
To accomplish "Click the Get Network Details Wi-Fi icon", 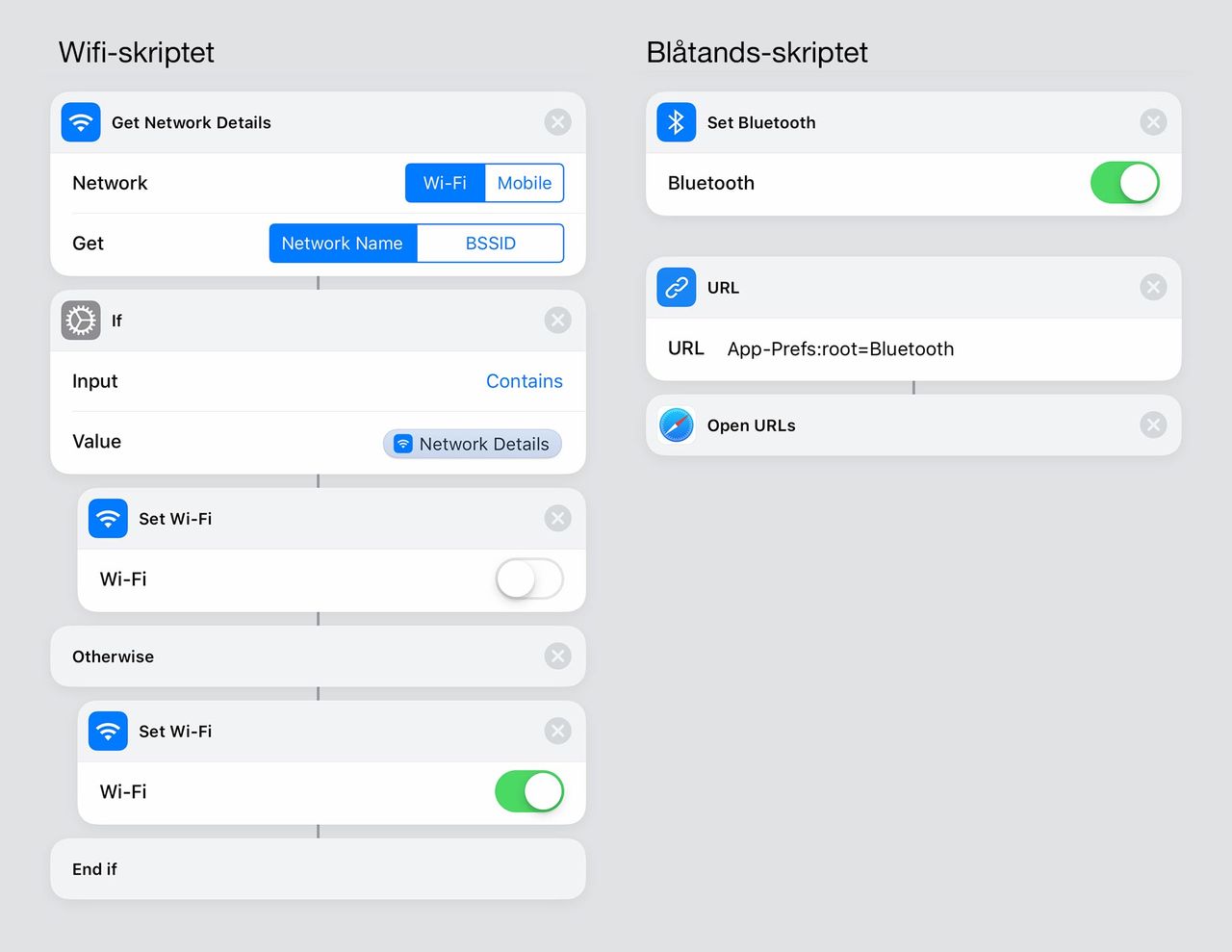I will (81, 122).
